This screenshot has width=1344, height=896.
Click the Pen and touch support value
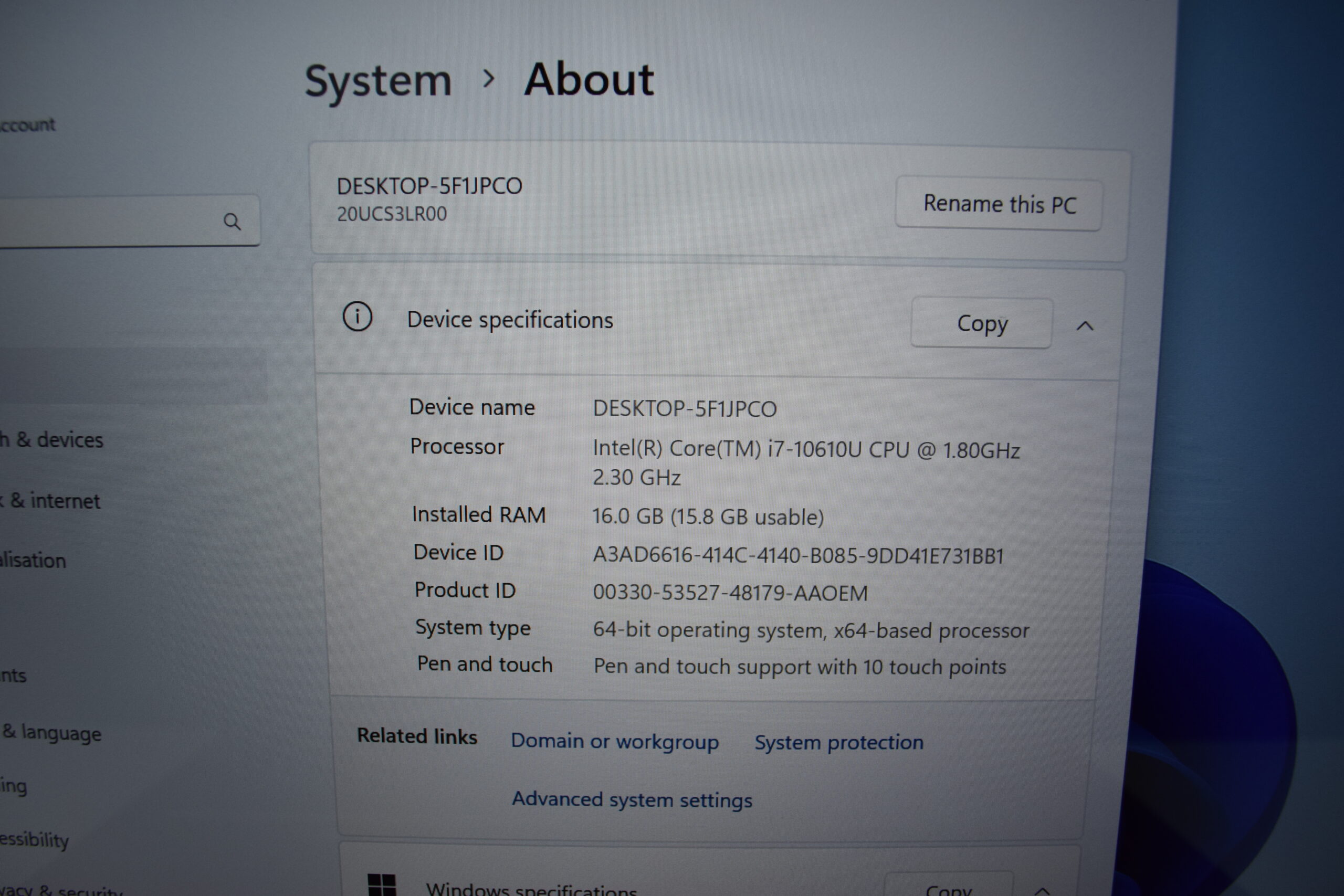[x=800, y=666]
